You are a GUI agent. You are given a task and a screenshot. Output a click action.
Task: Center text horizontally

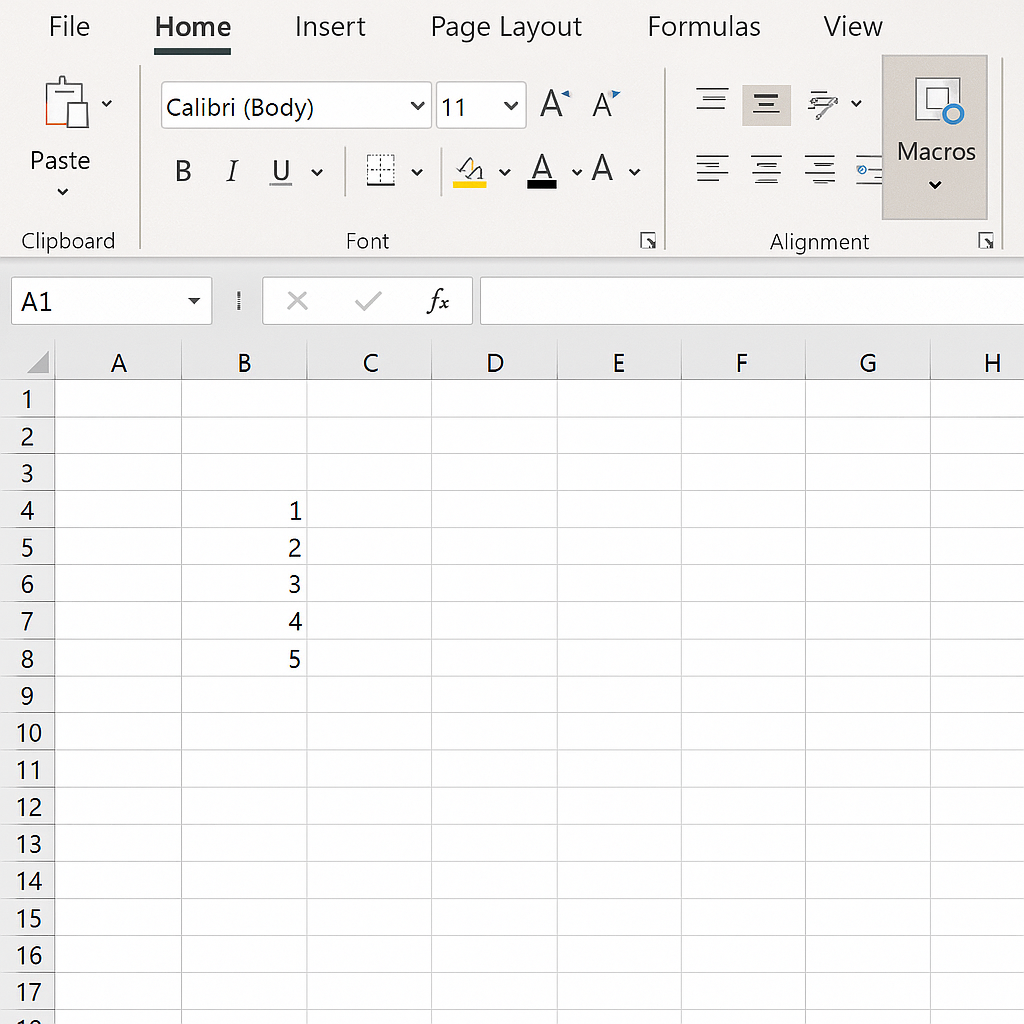pos(766,168)
